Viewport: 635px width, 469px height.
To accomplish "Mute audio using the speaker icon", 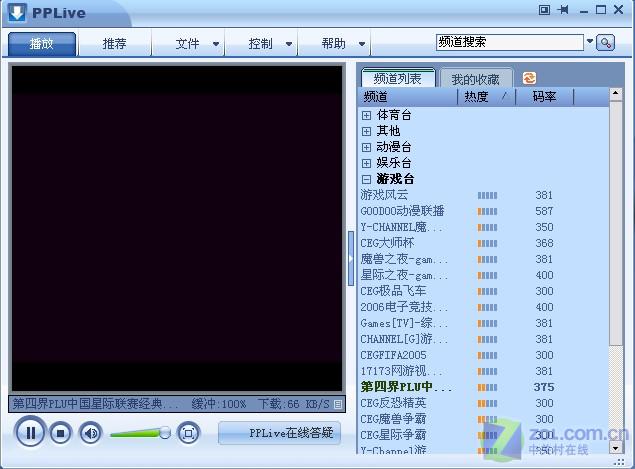I will coord(90,434).
